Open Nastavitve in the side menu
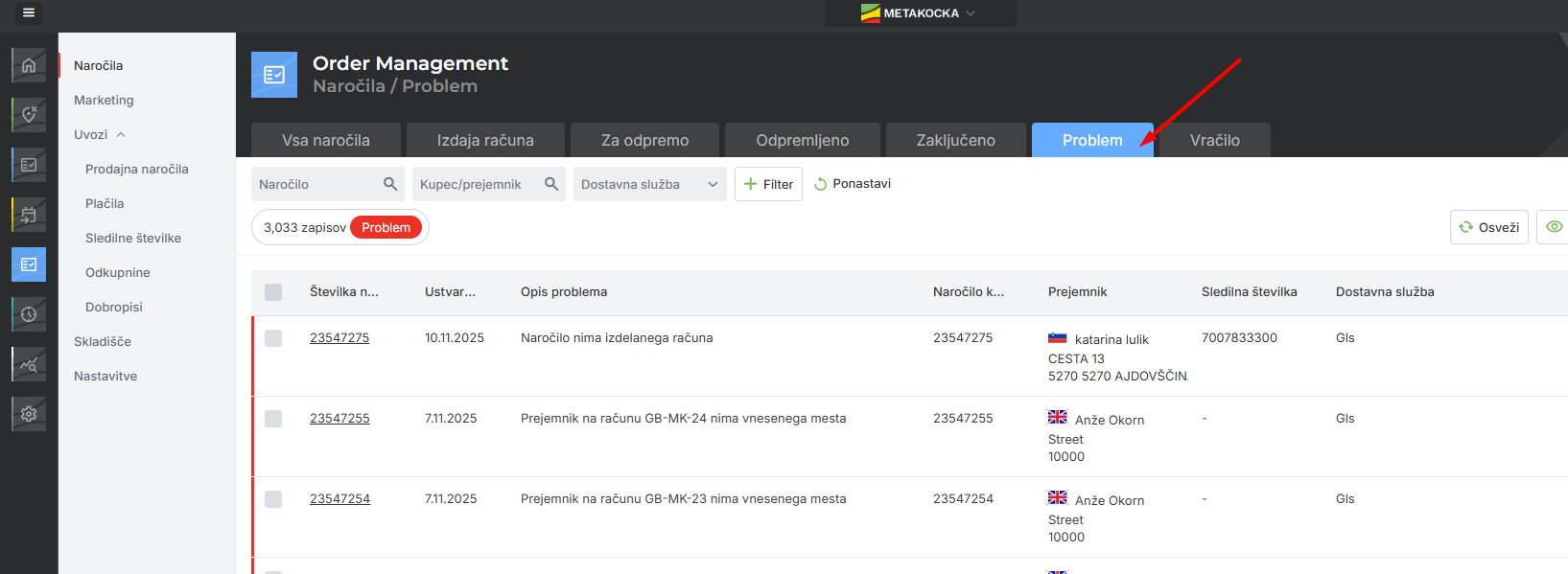The height and width of the screenshot is (574, 1568). pos(105,377)
